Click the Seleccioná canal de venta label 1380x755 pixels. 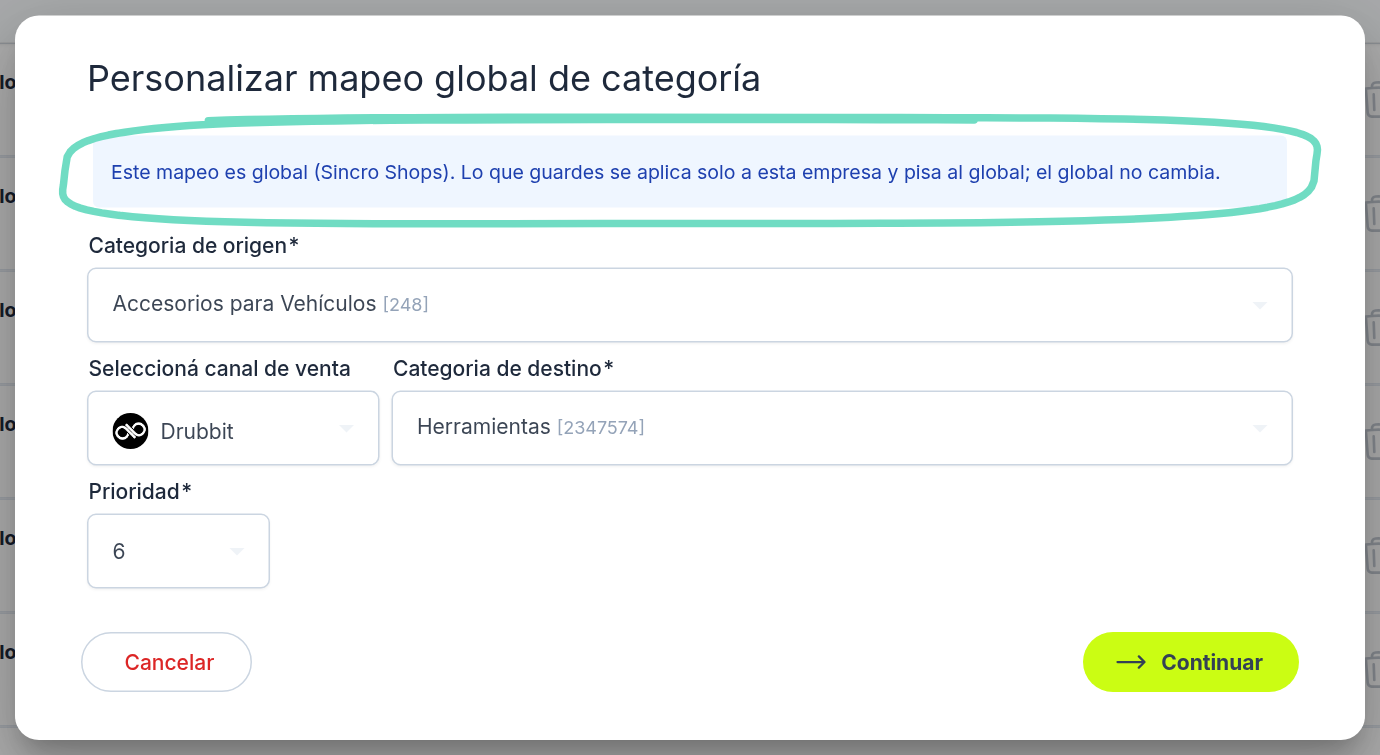[x=220, y=369]
